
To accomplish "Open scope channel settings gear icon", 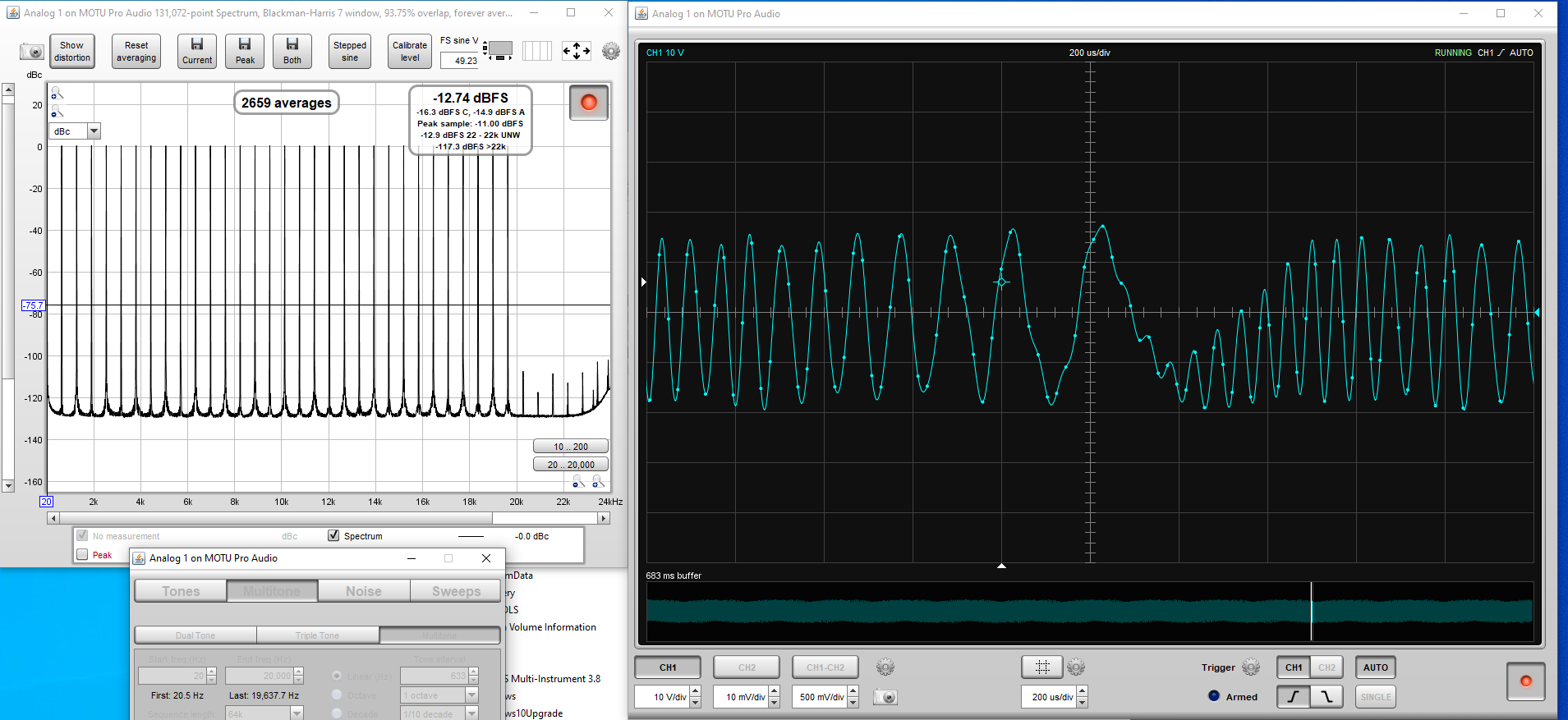I will tap(885, 667).
